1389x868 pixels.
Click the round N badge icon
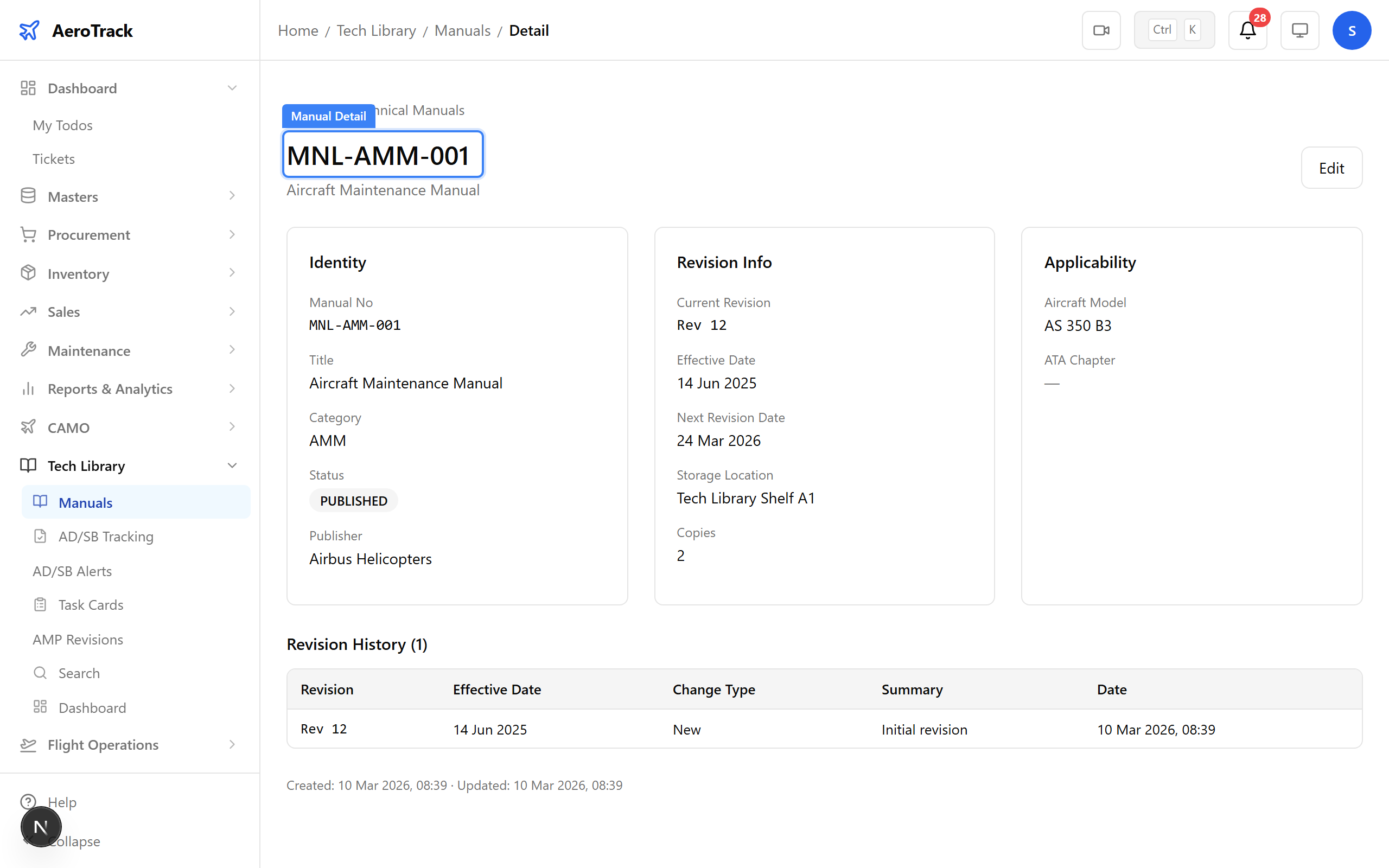[x=41, y=827]
